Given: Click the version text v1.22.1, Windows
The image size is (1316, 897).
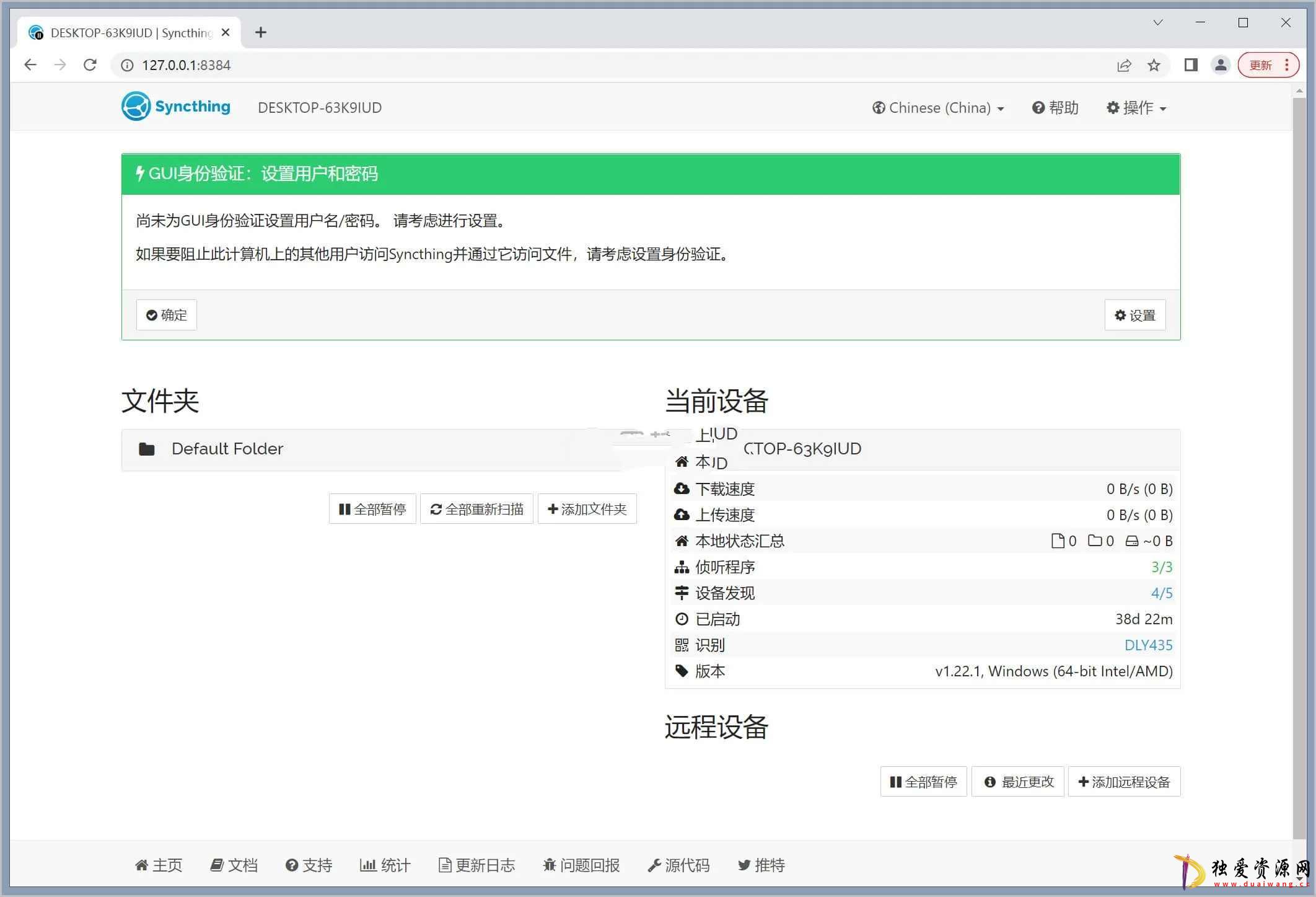Looking at the screenshot, I should [1054, 671].
